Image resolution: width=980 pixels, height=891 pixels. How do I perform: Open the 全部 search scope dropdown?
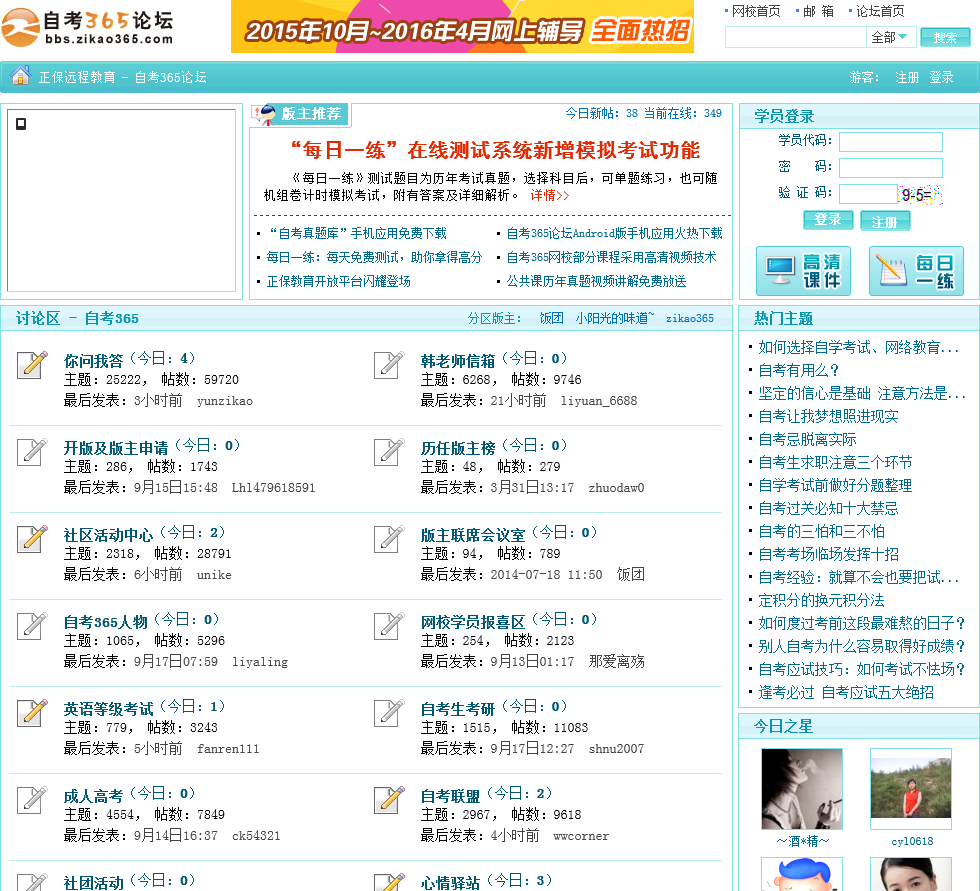(x=891, y=37)
